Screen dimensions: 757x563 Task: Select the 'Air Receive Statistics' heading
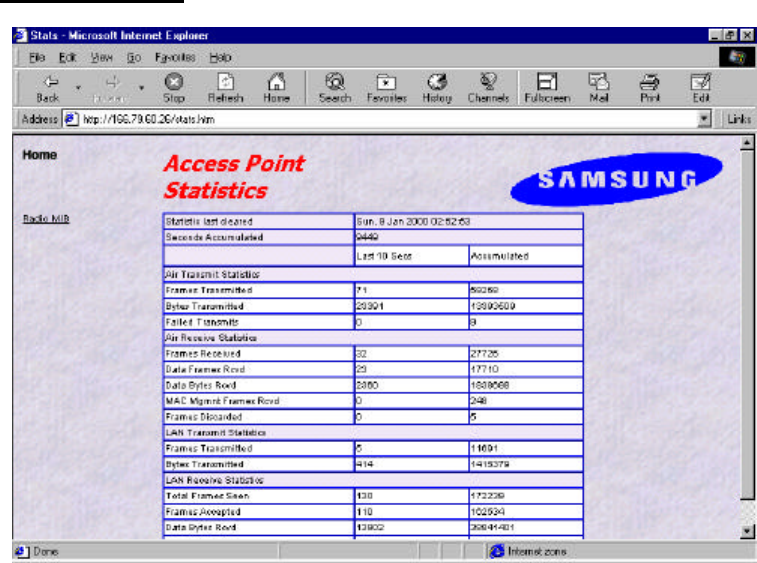tap(210, 338)
